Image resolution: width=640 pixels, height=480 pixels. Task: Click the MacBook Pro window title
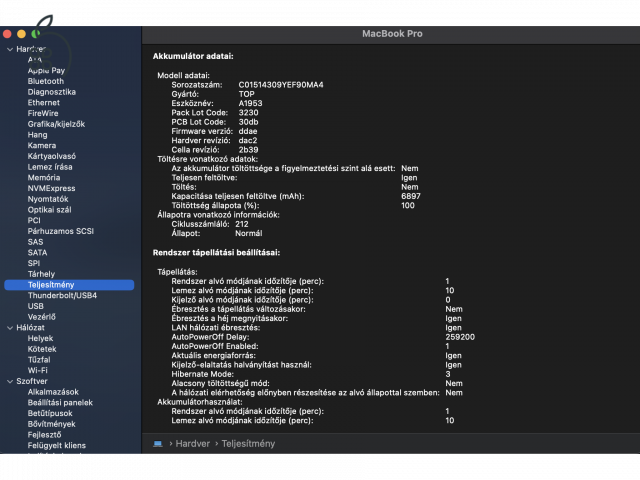coord(392,34)
